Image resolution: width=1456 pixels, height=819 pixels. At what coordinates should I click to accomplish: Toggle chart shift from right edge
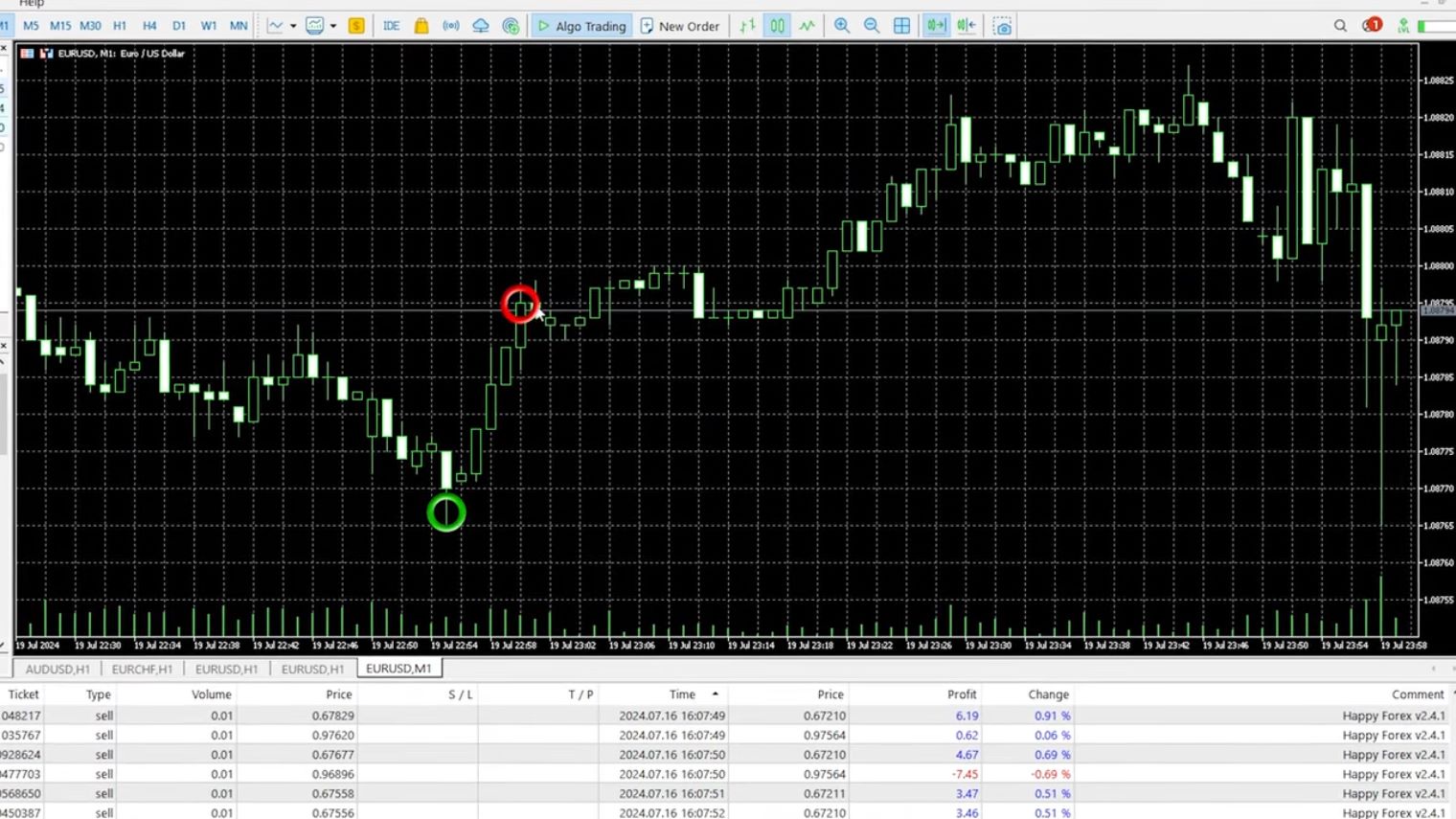[966, 26]
